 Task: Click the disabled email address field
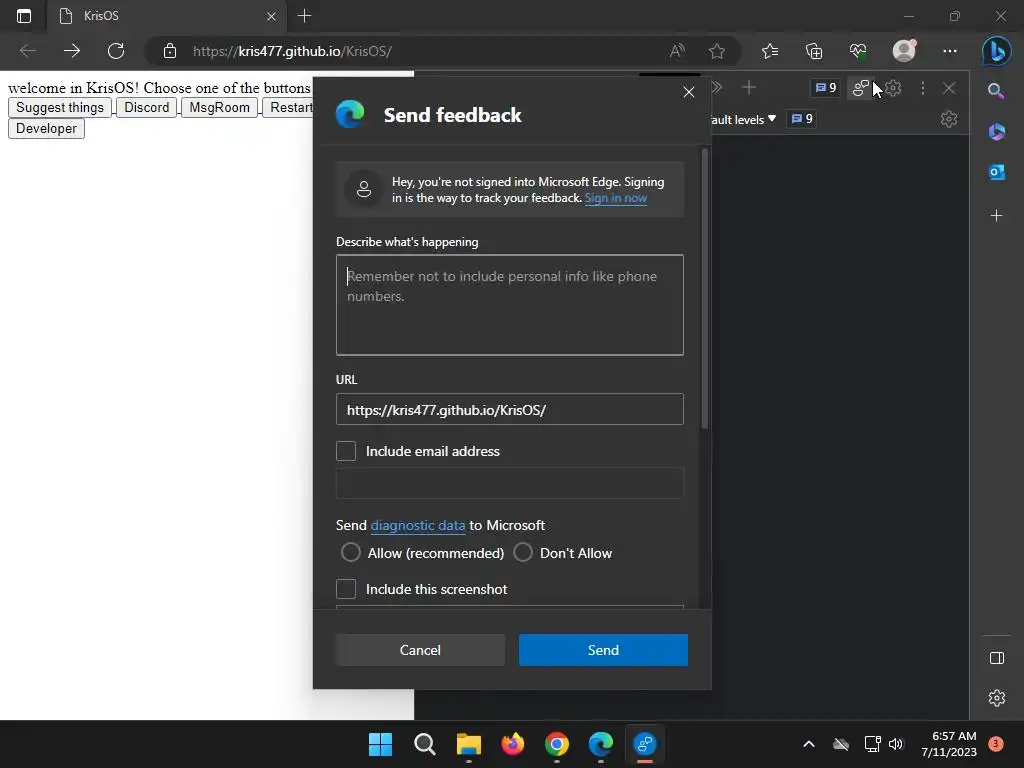click(509, 483)
